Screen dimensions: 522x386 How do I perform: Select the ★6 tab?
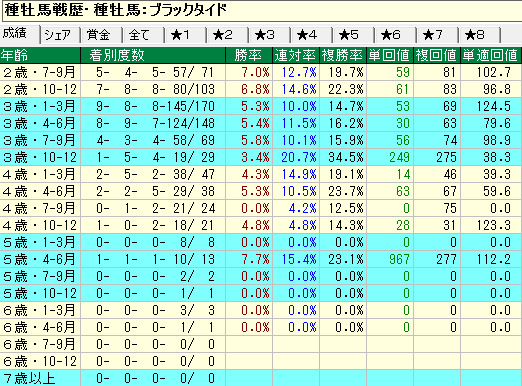396,35
